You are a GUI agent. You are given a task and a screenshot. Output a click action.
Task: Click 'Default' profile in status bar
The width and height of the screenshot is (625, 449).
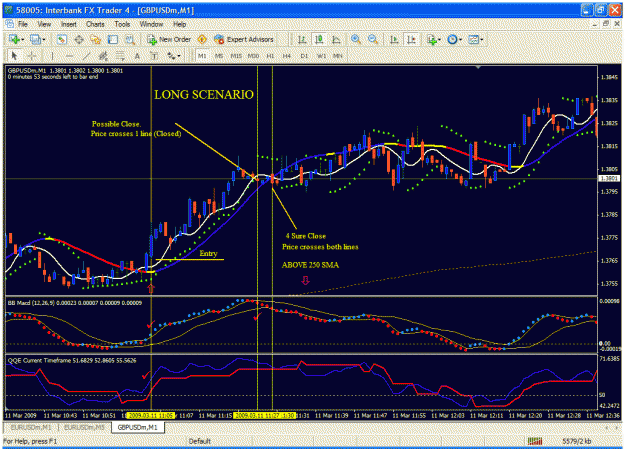200,441
